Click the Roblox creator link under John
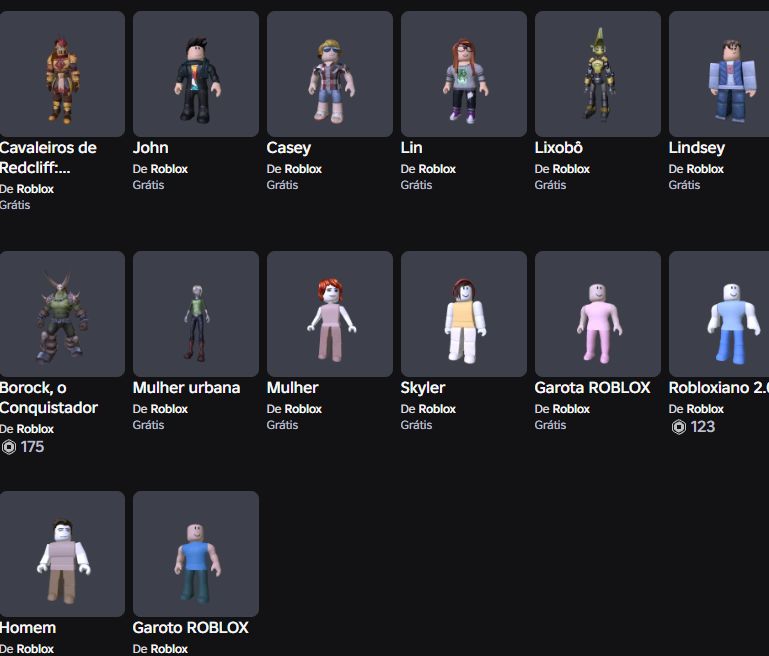 coord(169,169)
